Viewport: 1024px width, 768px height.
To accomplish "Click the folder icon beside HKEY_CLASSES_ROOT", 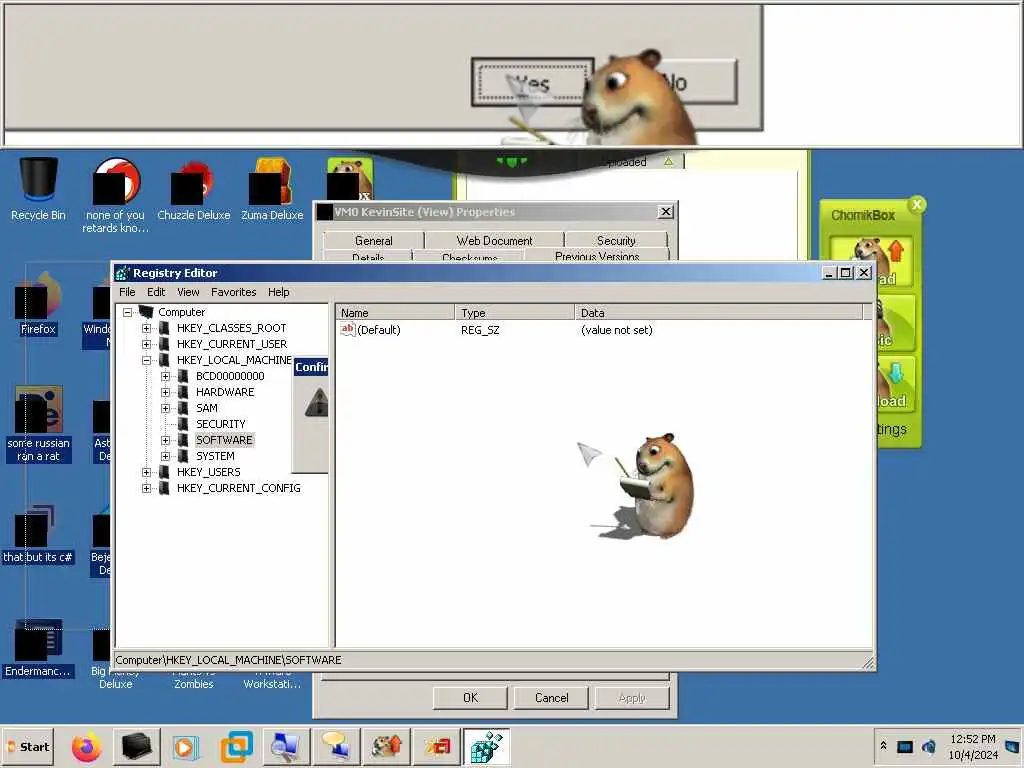I will tap(165, 328).
